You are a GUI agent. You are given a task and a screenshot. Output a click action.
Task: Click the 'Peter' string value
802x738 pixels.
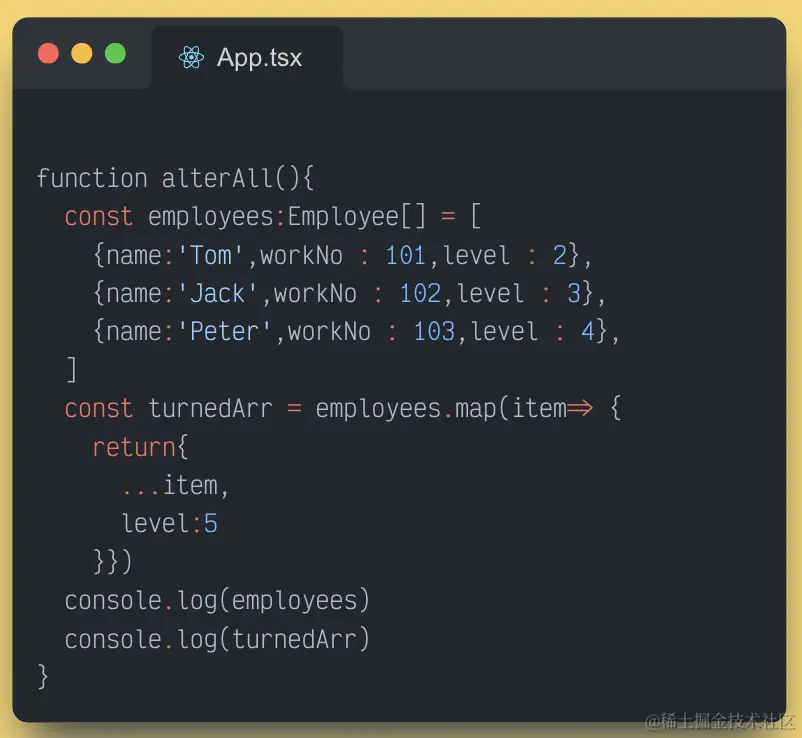[x=224, y=331]
